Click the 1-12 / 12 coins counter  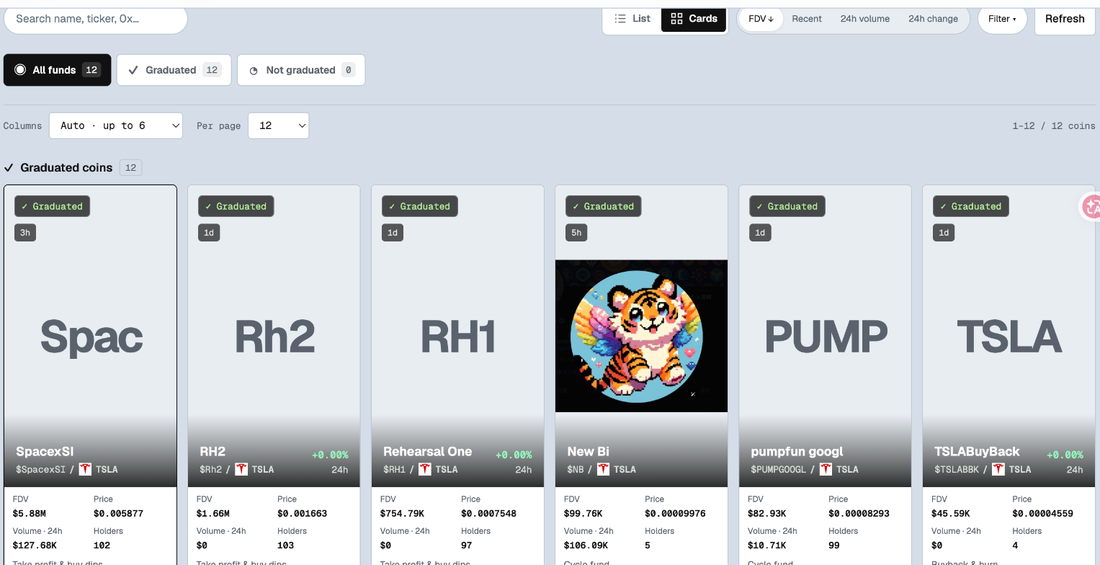[x=1053, y=126]
